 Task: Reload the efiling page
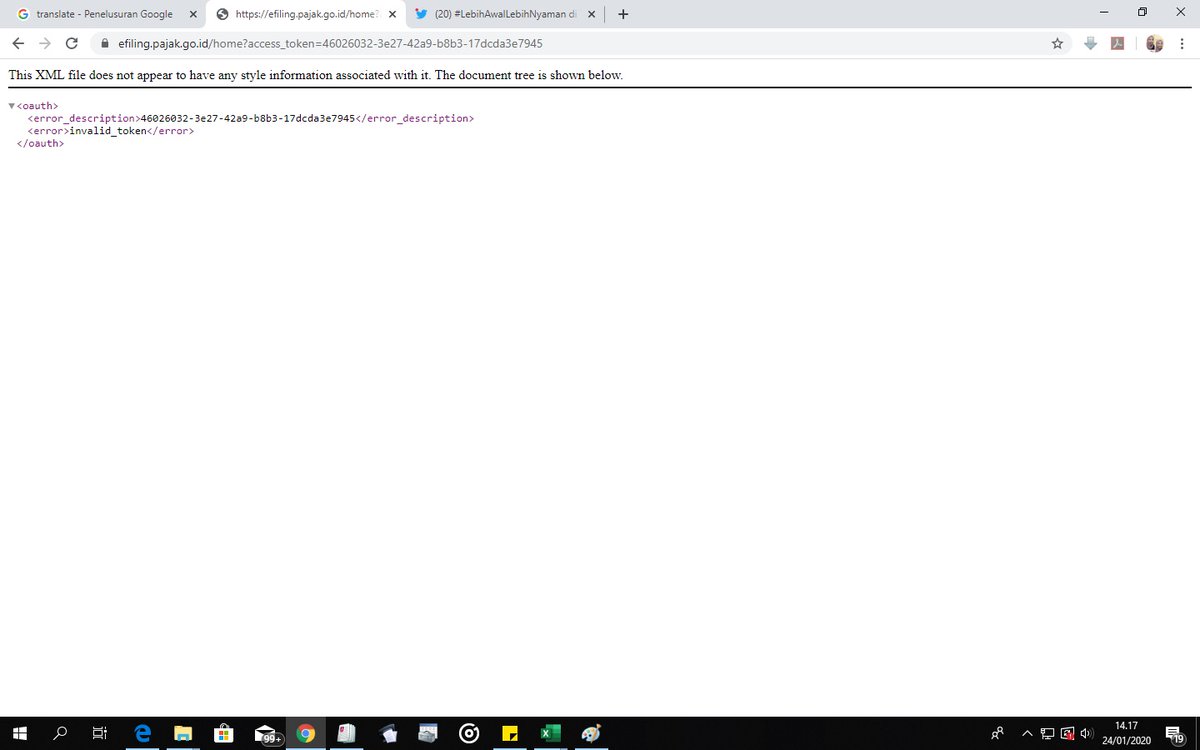point(72,43)
